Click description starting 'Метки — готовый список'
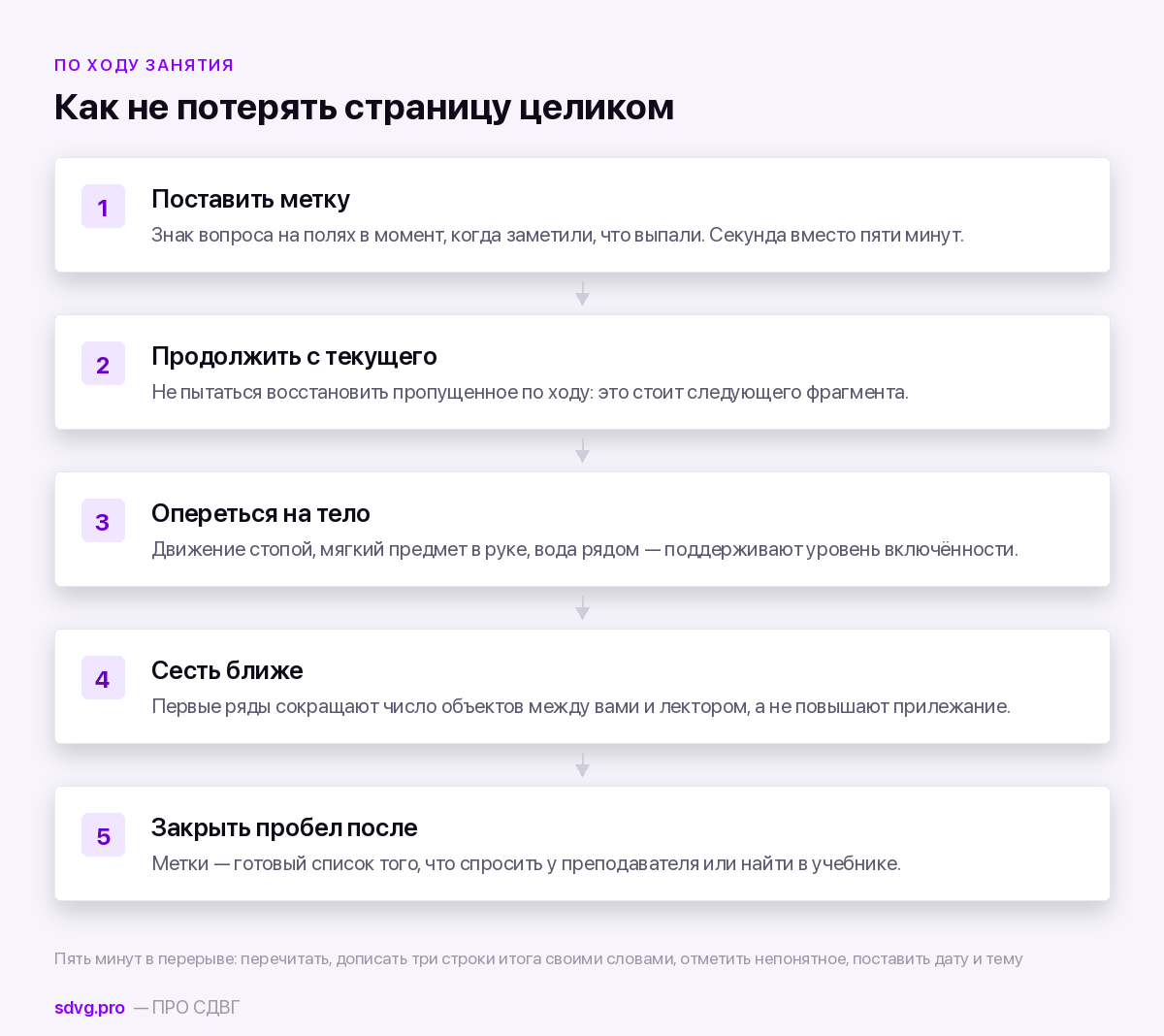Viewport: 1164px width, 1036px height. pos(526,863)
